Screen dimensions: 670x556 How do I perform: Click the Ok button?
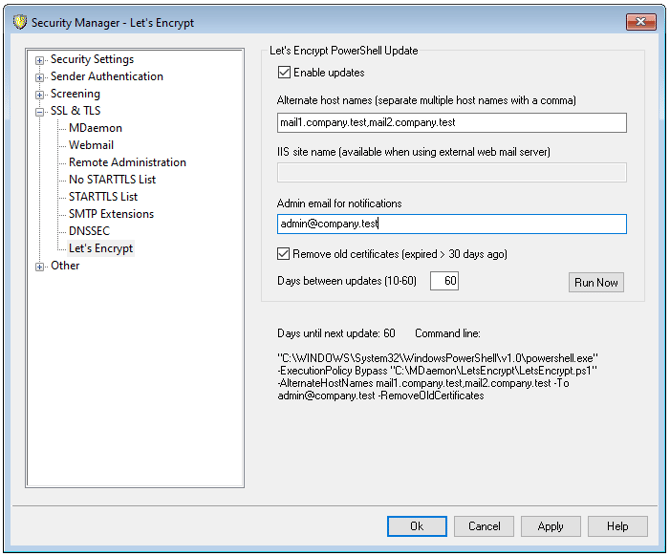(x=417, y=526)
